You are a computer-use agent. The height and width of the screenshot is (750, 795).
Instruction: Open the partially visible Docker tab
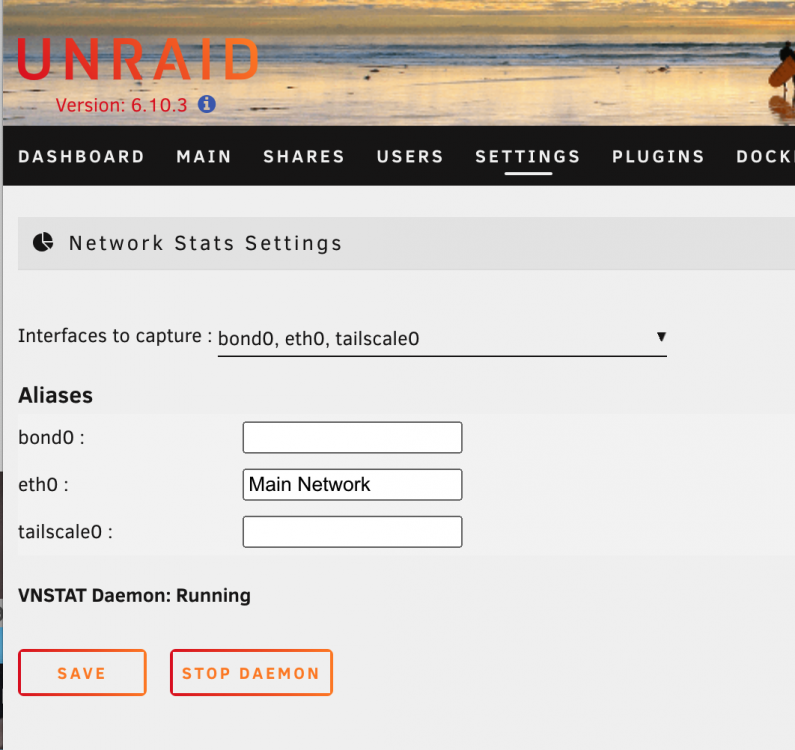[765, 157]
